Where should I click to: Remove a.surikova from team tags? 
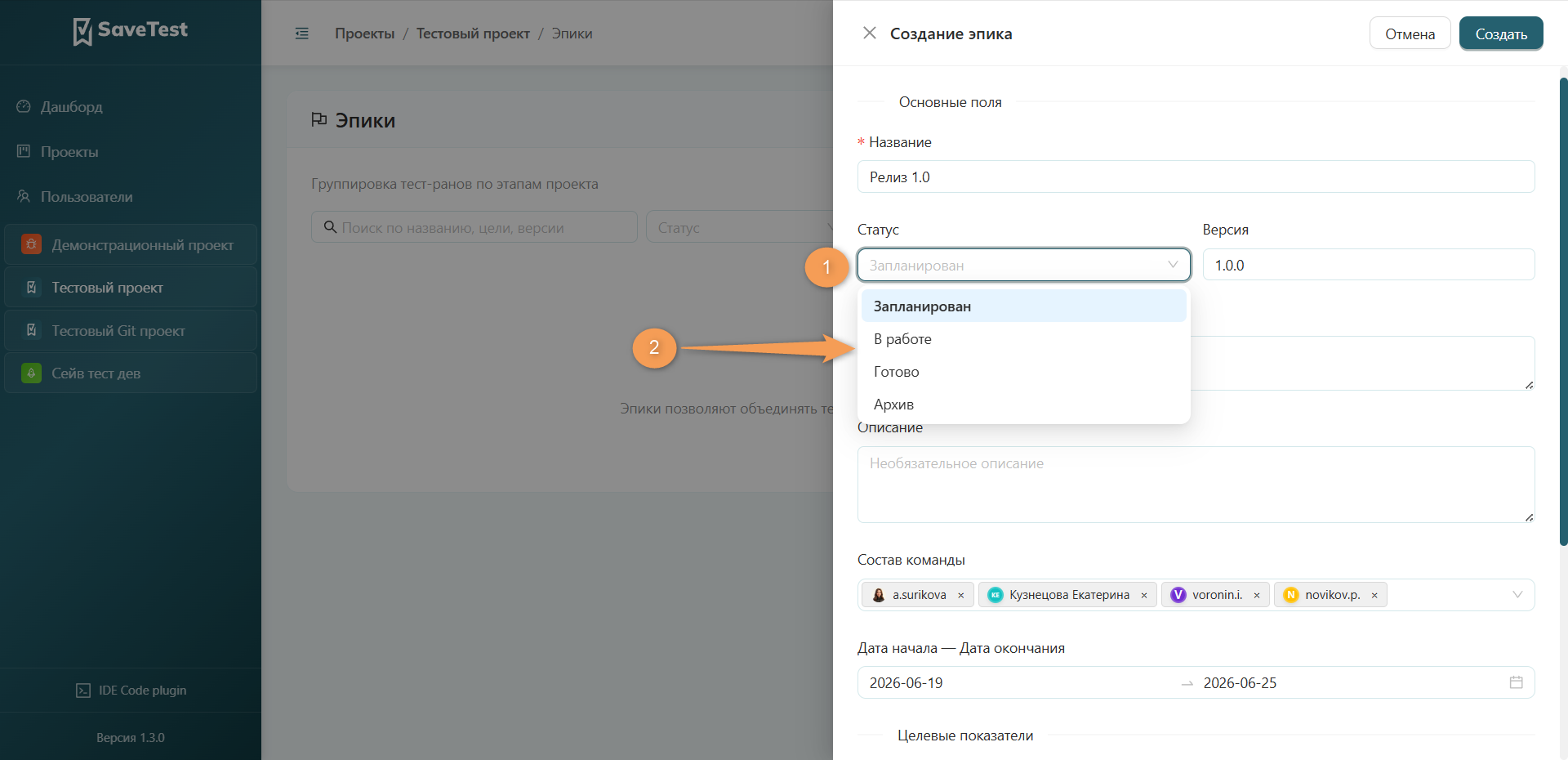[x=961, y=595]
